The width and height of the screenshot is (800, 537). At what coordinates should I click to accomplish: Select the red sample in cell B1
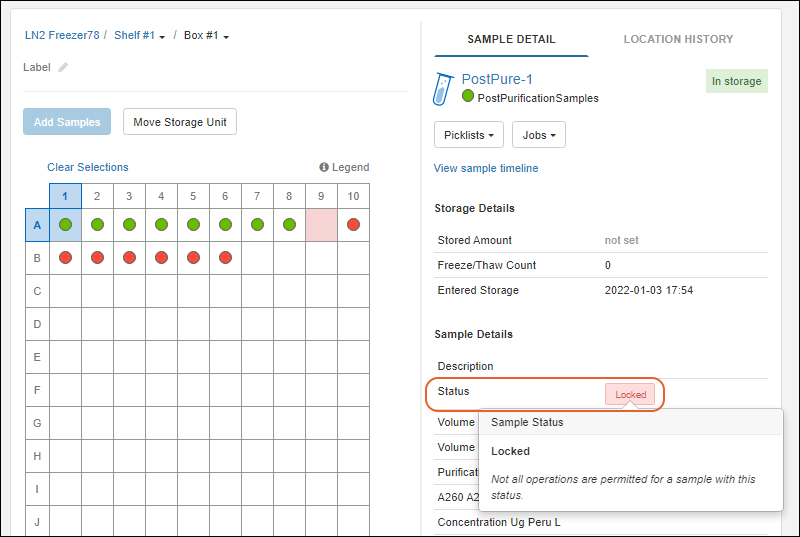[65, 257]
